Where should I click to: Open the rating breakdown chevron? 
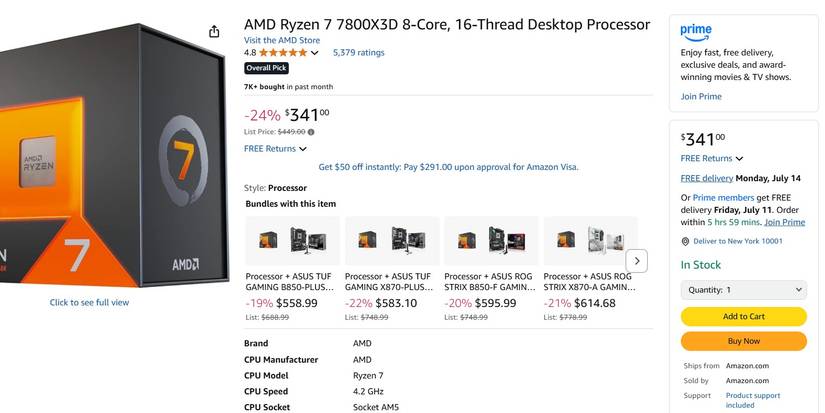[x=315, y=53]
